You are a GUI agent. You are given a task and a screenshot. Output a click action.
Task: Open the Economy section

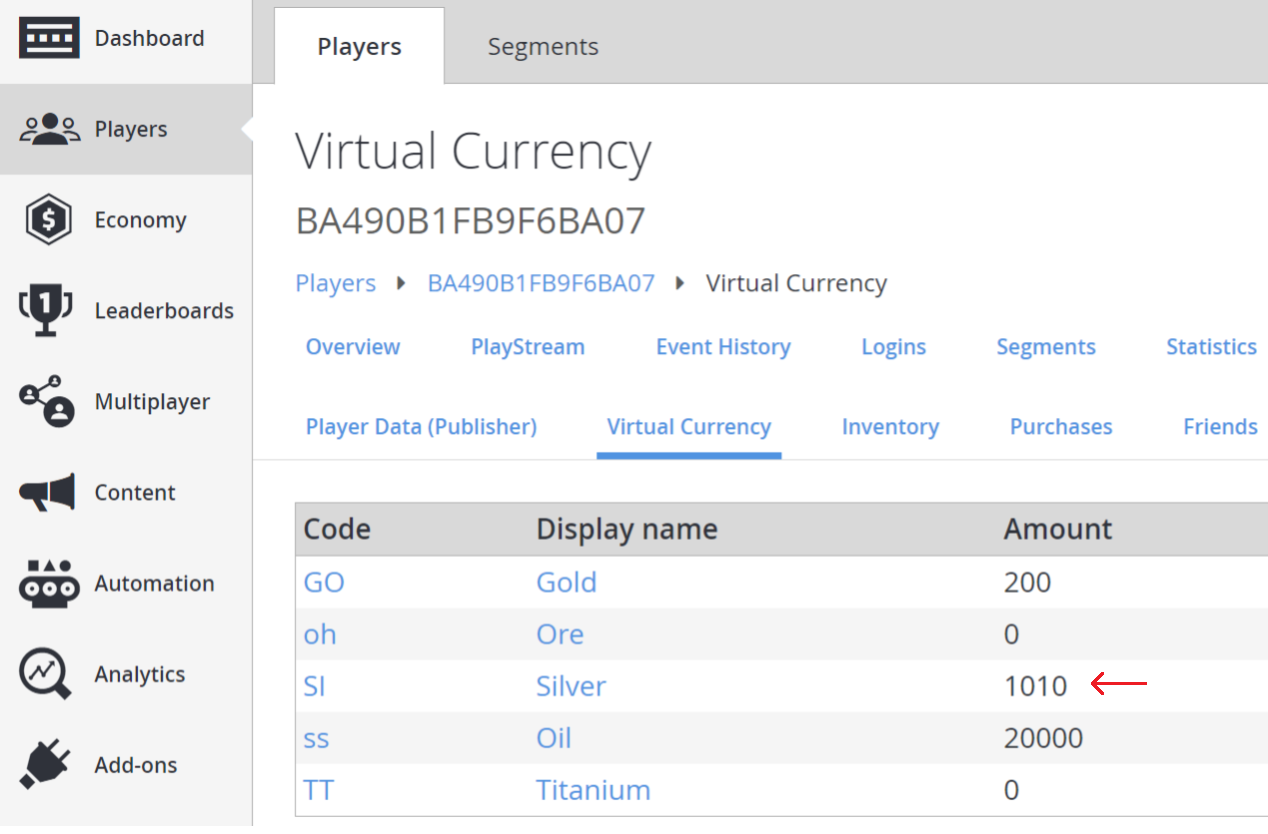(x=140, y=219)
